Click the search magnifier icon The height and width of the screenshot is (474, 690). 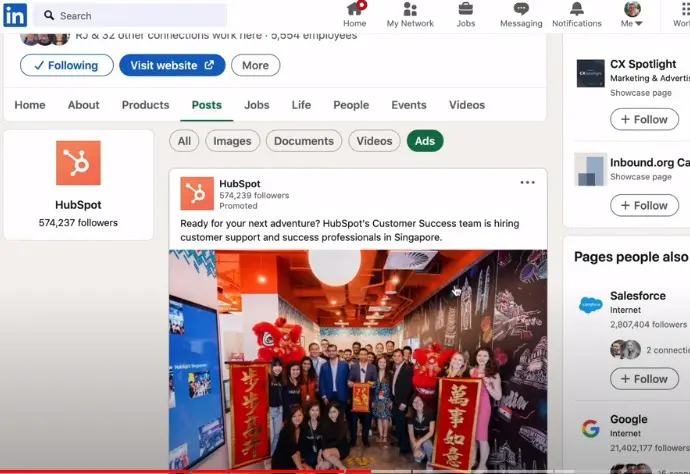[49, 16]
